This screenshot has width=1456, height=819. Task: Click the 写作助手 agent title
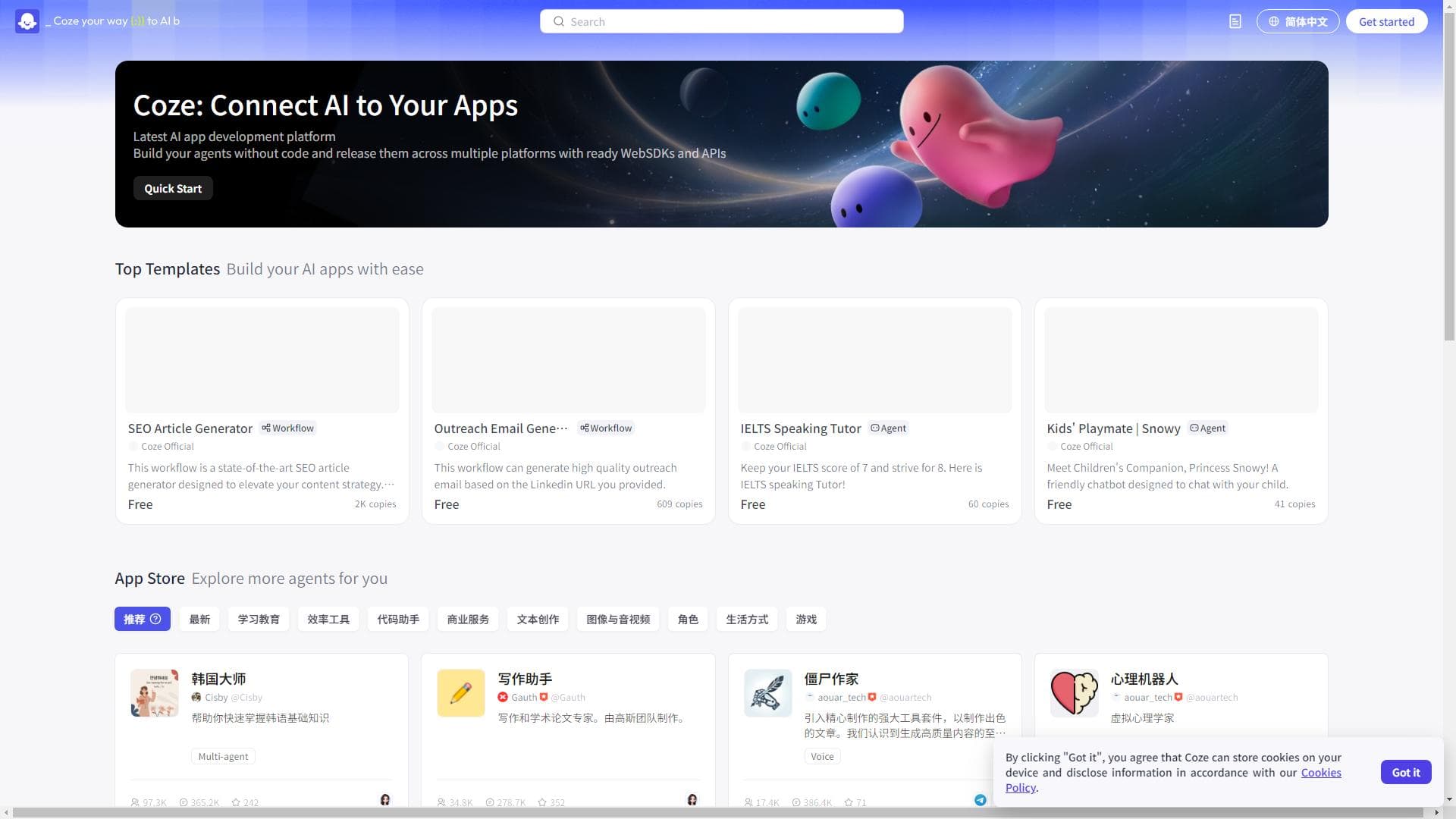(x=525, y=679)
